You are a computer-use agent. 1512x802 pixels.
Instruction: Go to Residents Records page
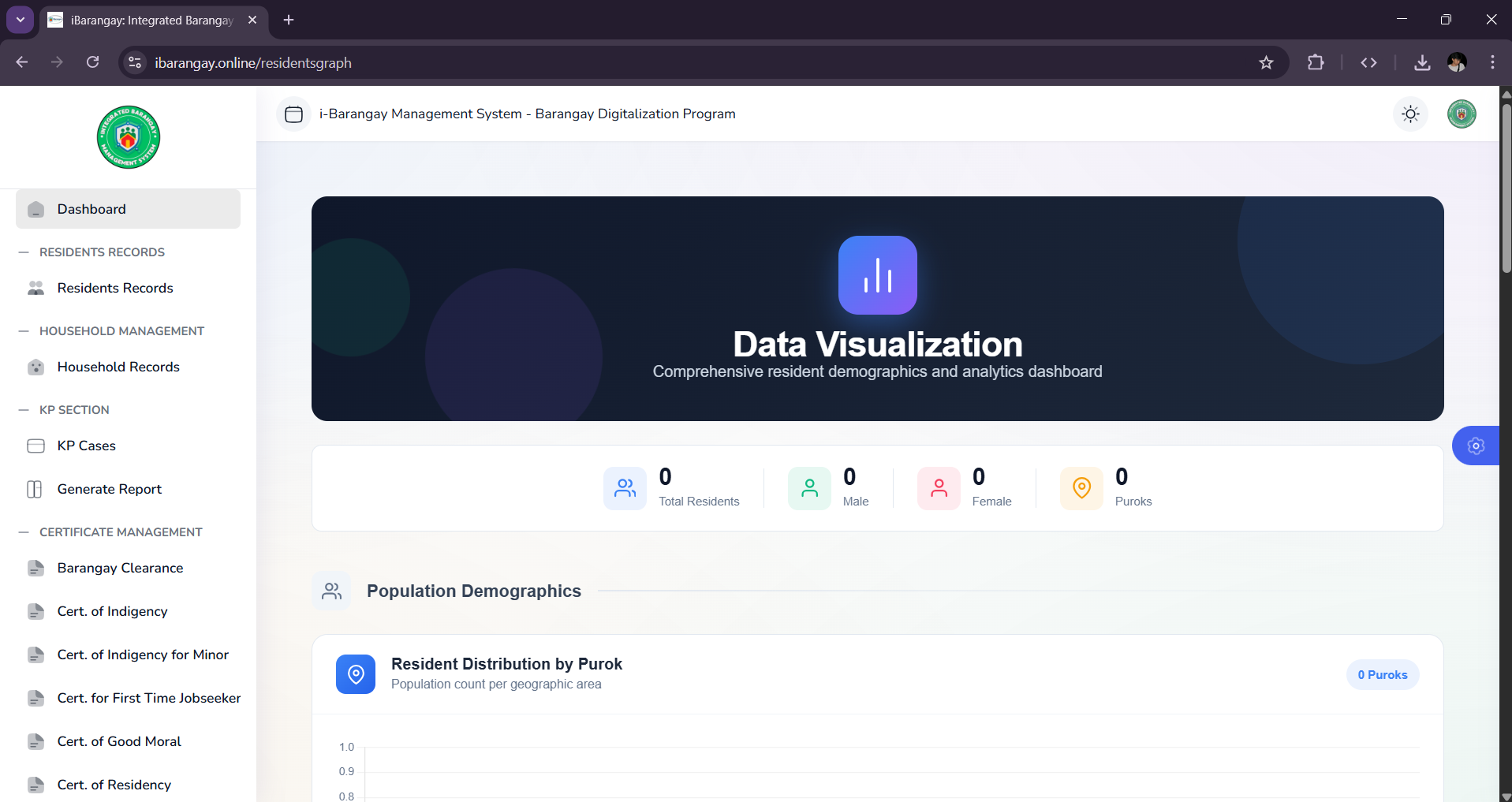pos(114,288)
